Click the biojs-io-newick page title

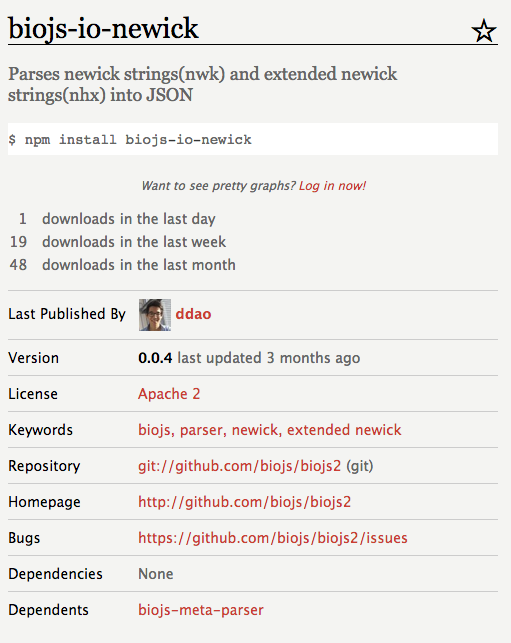103,29
